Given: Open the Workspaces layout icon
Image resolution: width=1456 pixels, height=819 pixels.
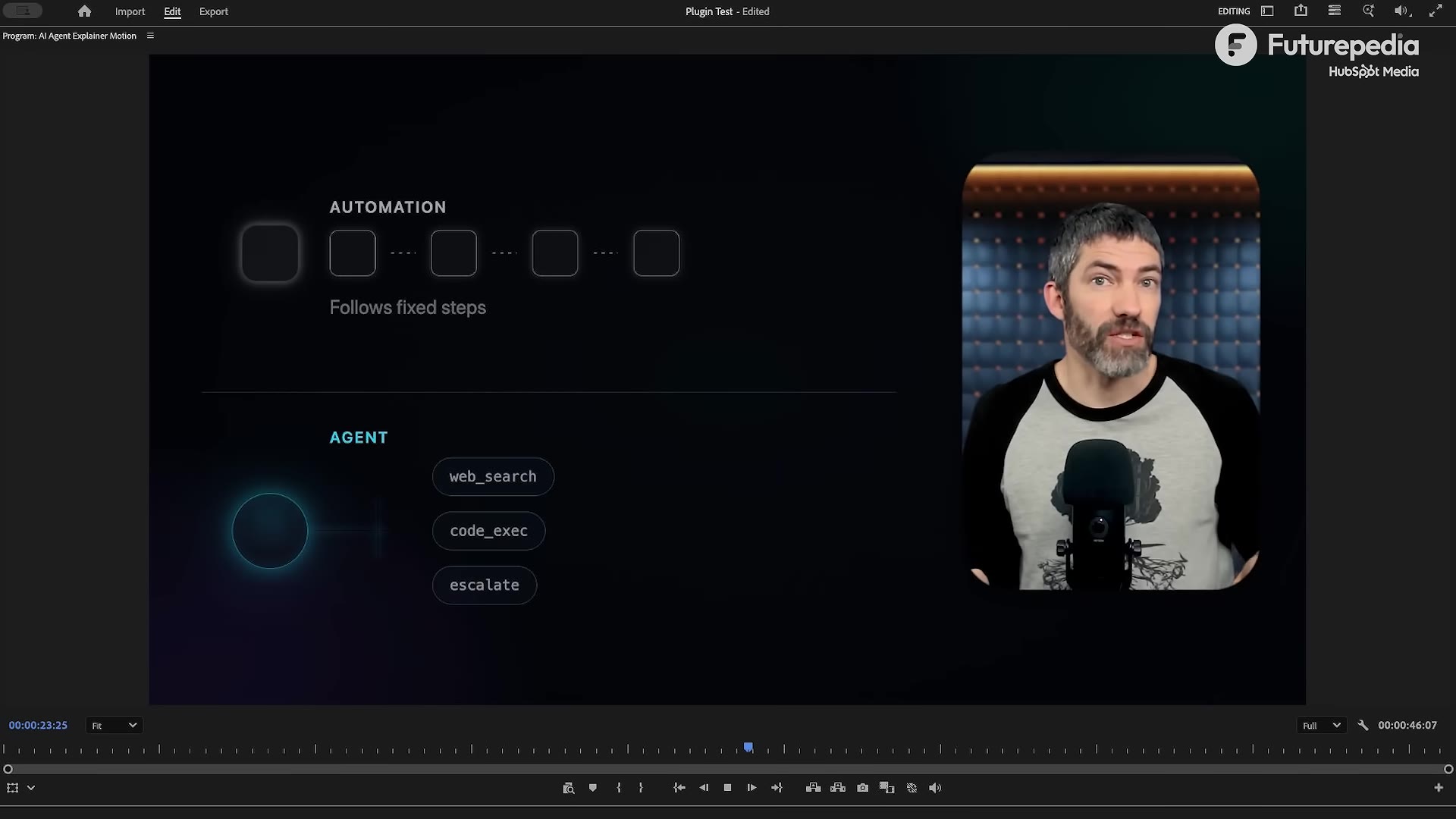Looking at the screenshot, I should pyautogui.click(x=1267, y=11).
